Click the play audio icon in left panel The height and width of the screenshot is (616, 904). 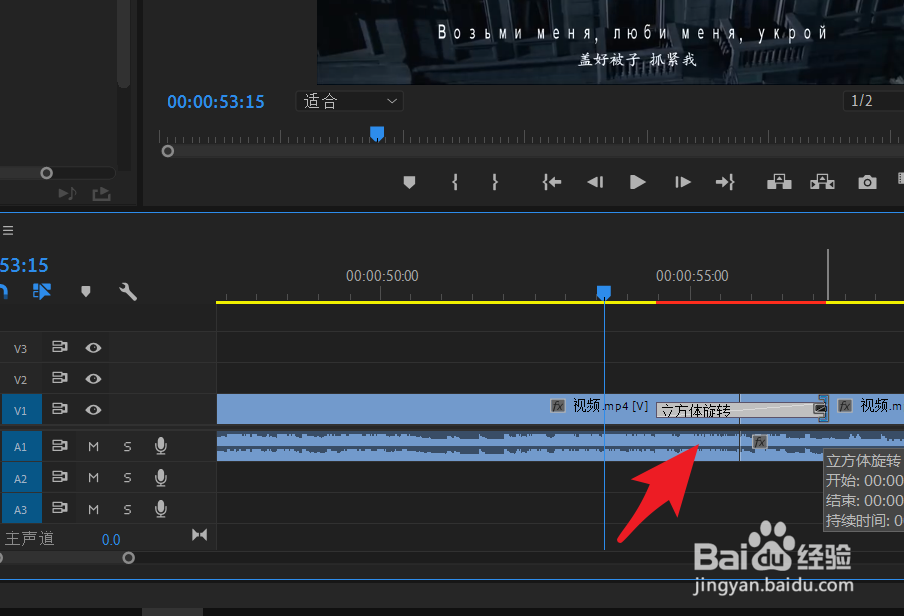67,194
